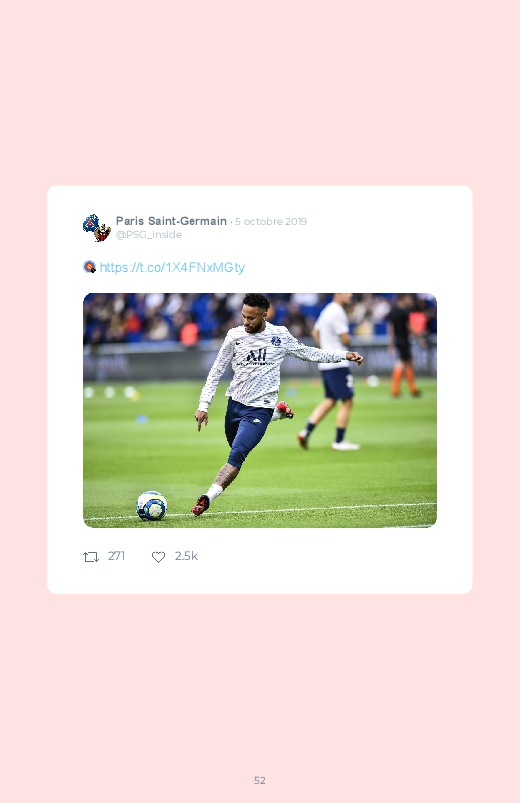Click the background player's navy shorts

(x=337, y=383)
